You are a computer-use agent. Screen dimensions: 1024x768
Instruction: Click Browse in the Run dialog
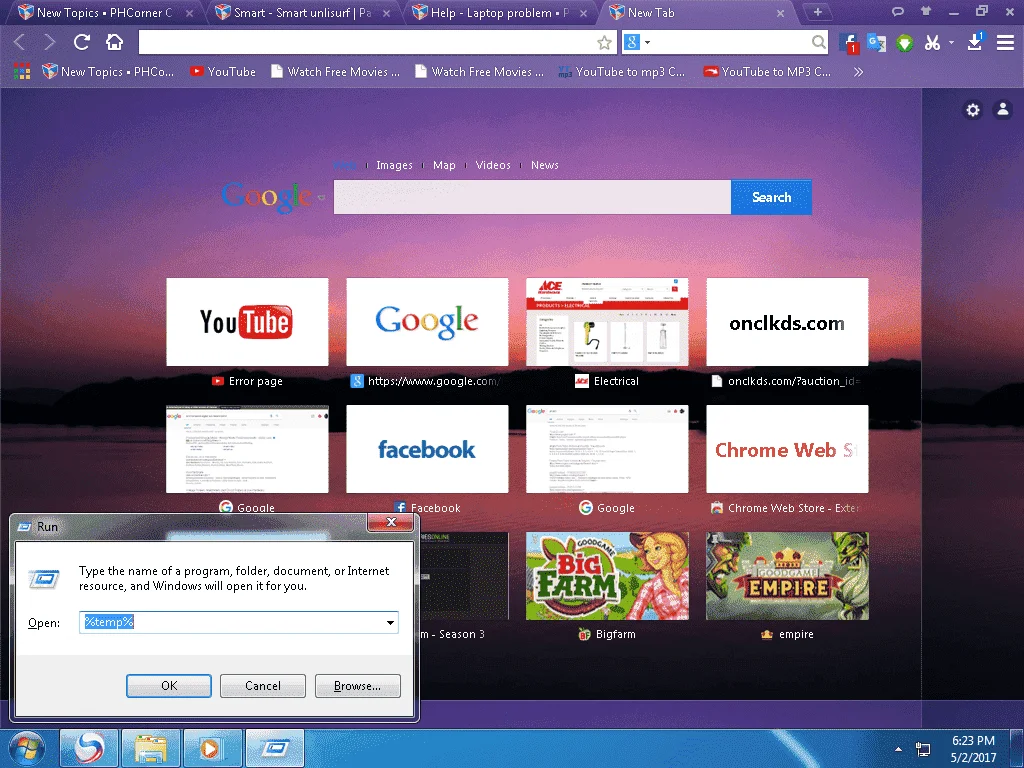[x=357, y=686]
